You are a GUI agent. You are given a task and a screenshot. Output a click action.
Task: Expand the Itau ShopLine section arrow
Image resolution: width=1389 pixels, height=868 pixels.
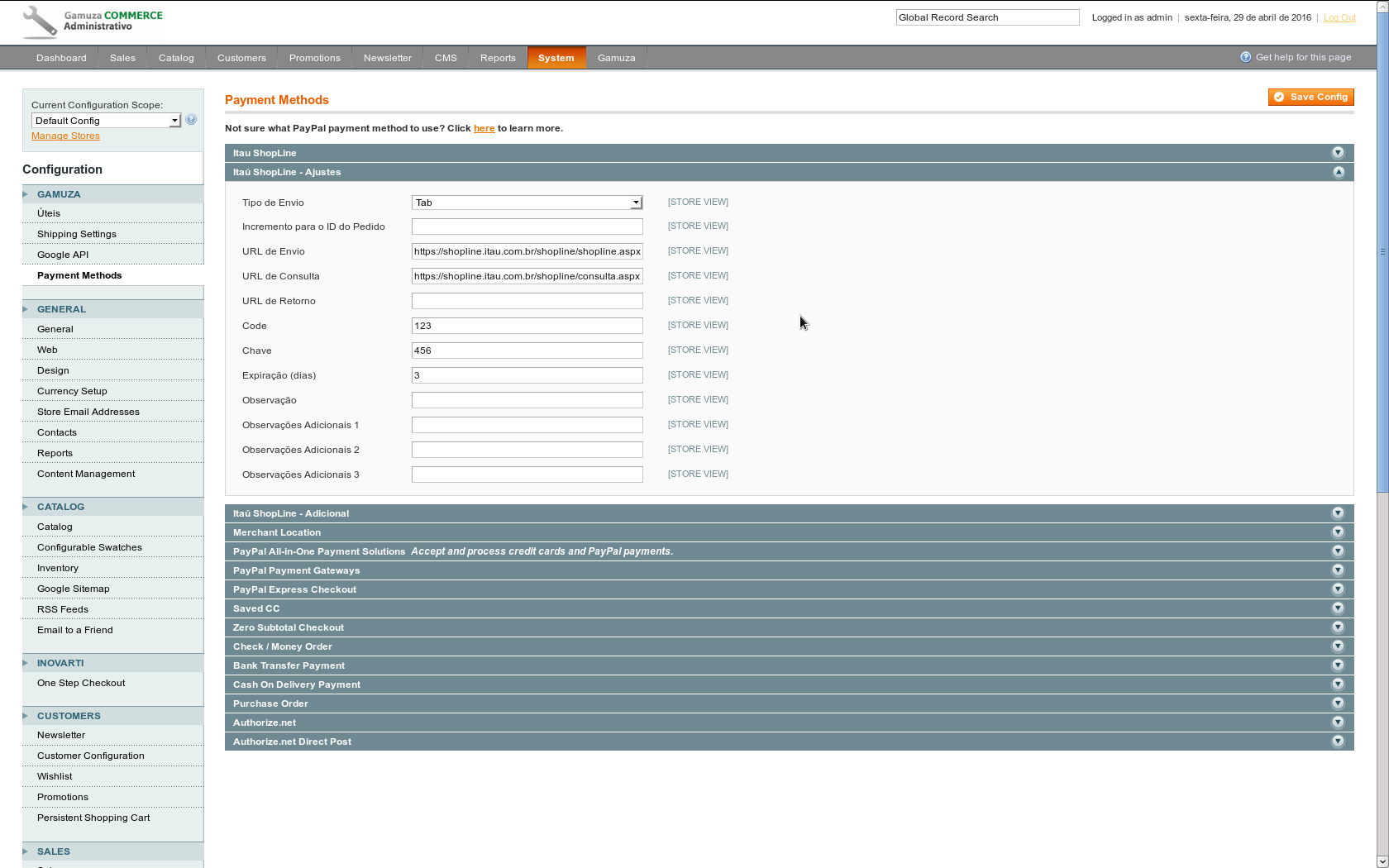click(1338, 153)
